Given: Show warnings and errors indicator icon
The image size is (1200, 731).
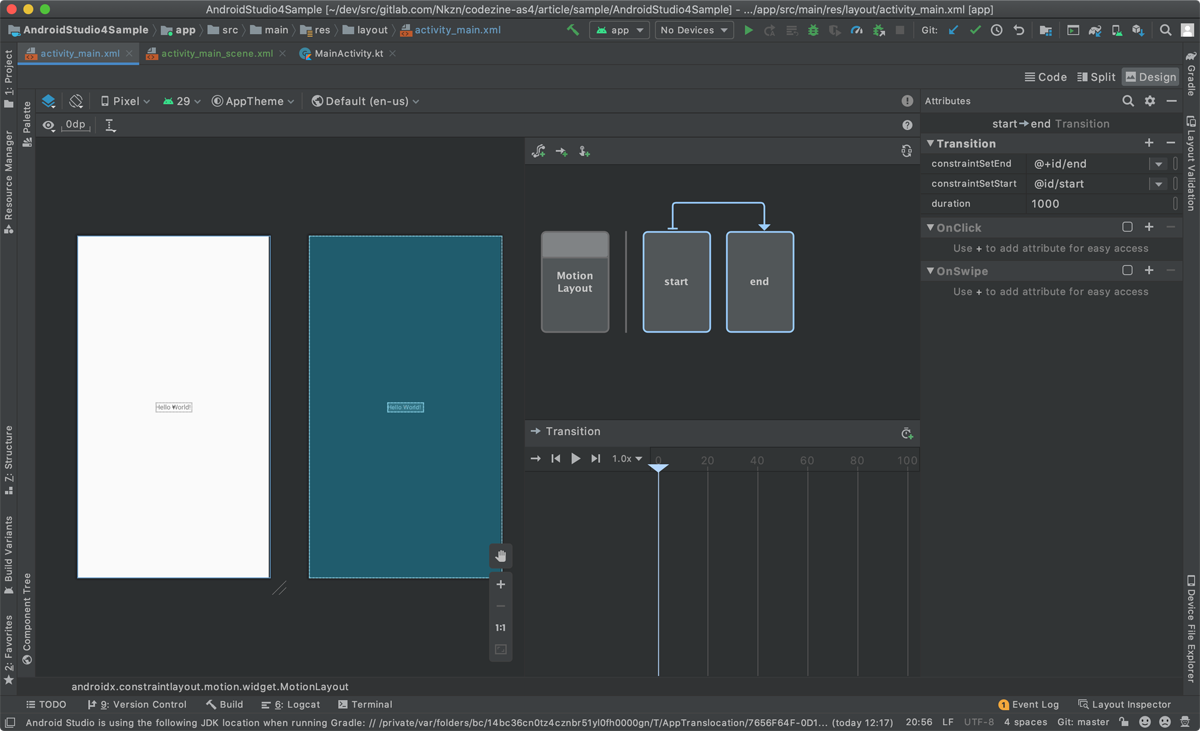Looking at the screenshot, I should [907, 101].
